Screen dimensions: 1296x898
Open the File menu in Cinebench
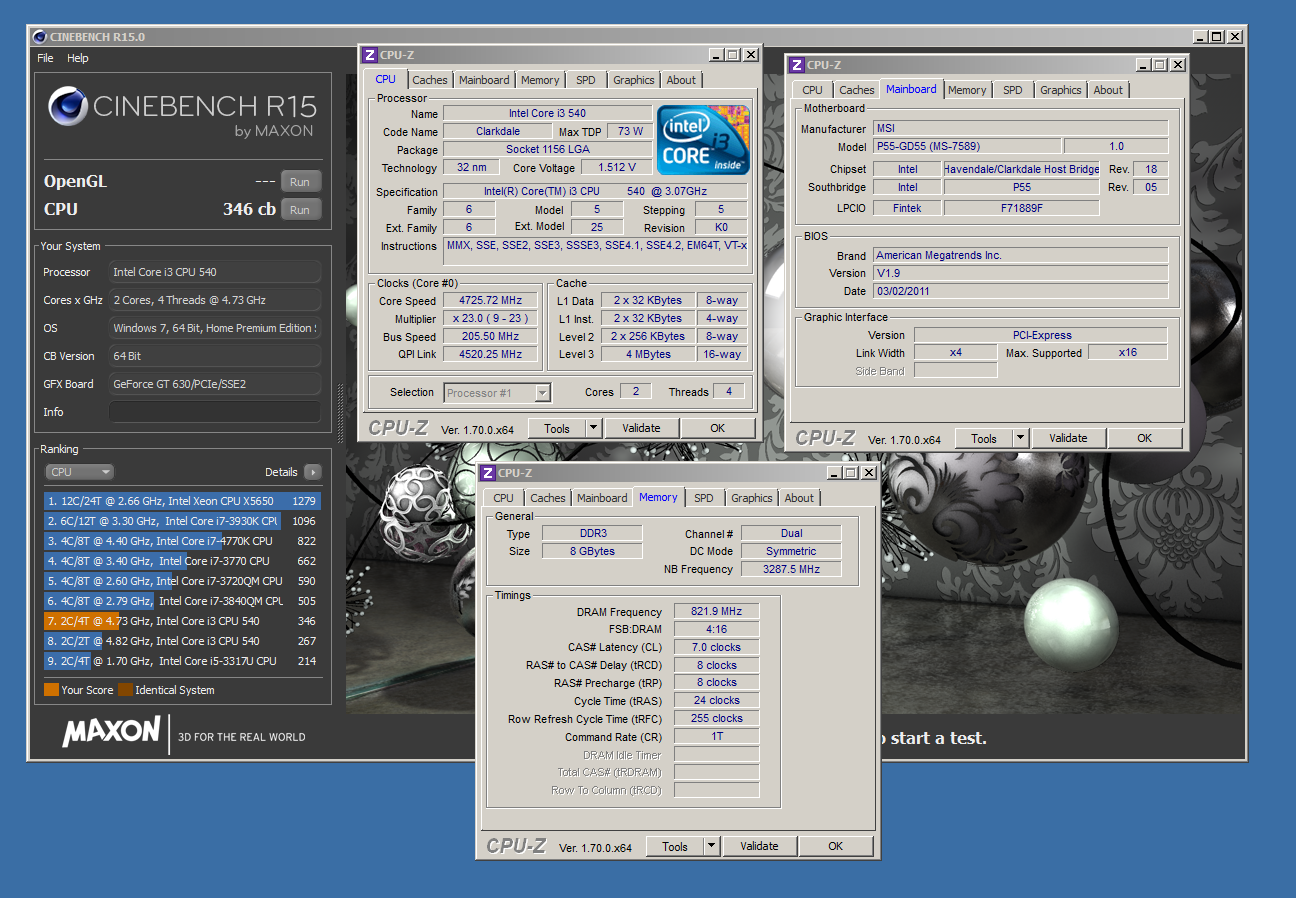[45, 58]
